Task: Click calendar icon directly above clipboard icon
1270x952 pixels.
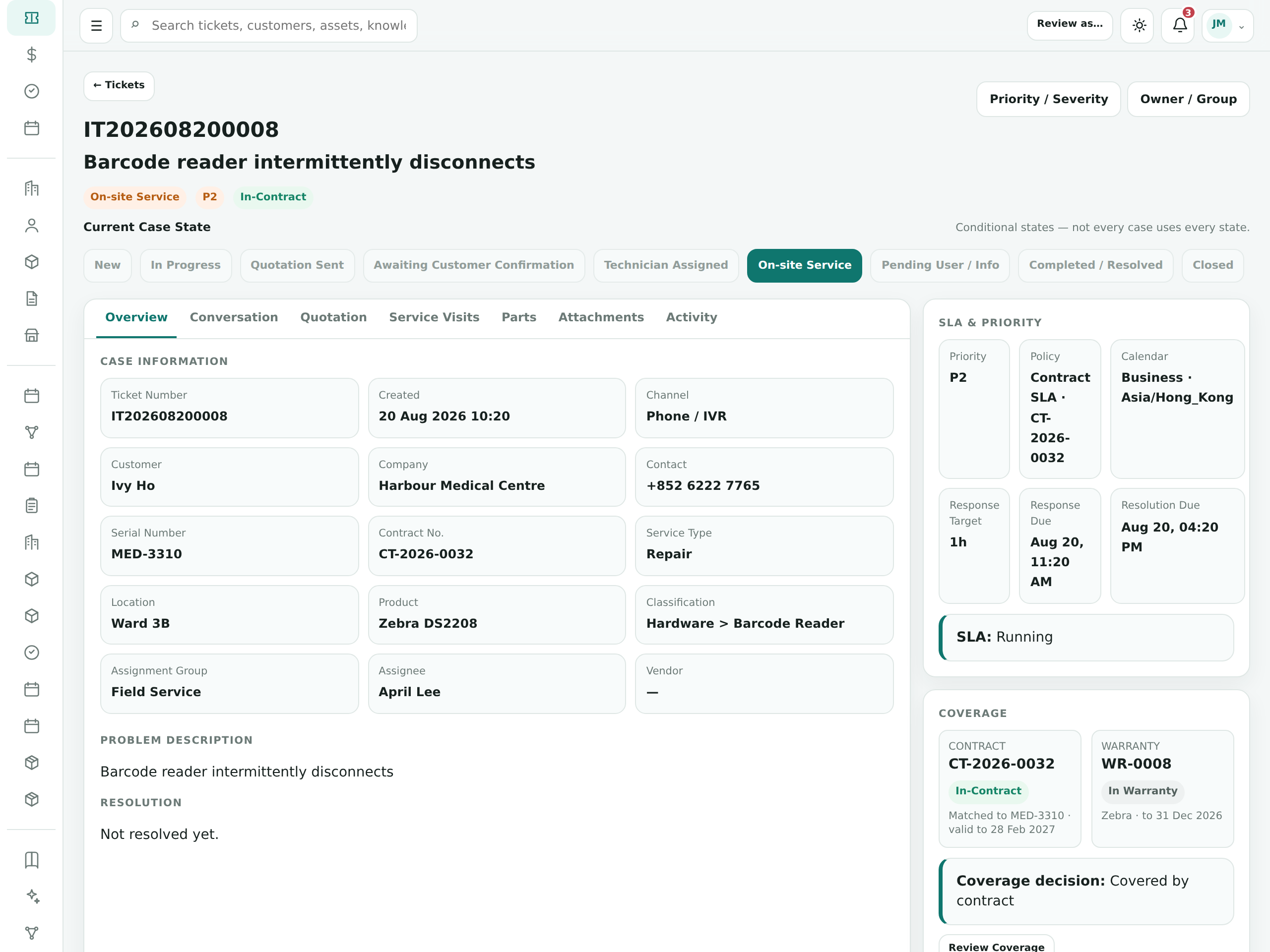Action: (32, 470)
